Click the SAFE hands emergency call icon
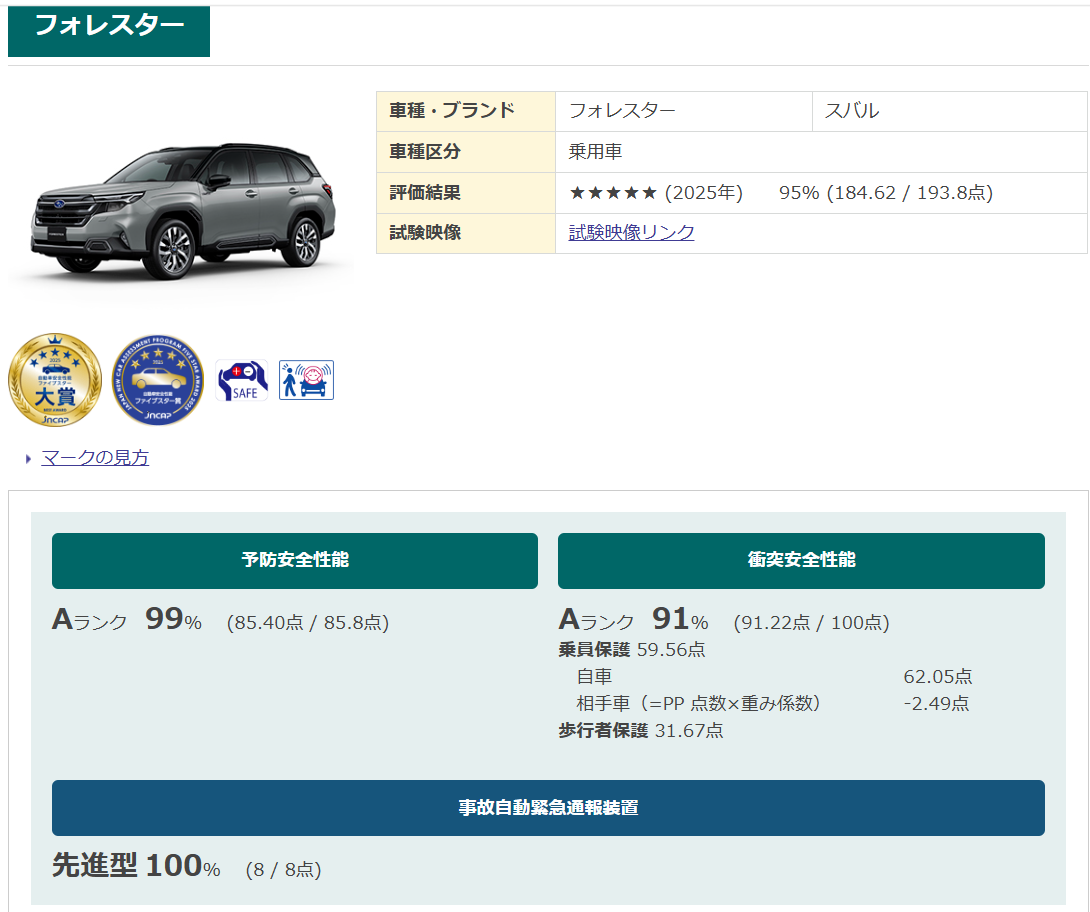 (x=241, y=380)
